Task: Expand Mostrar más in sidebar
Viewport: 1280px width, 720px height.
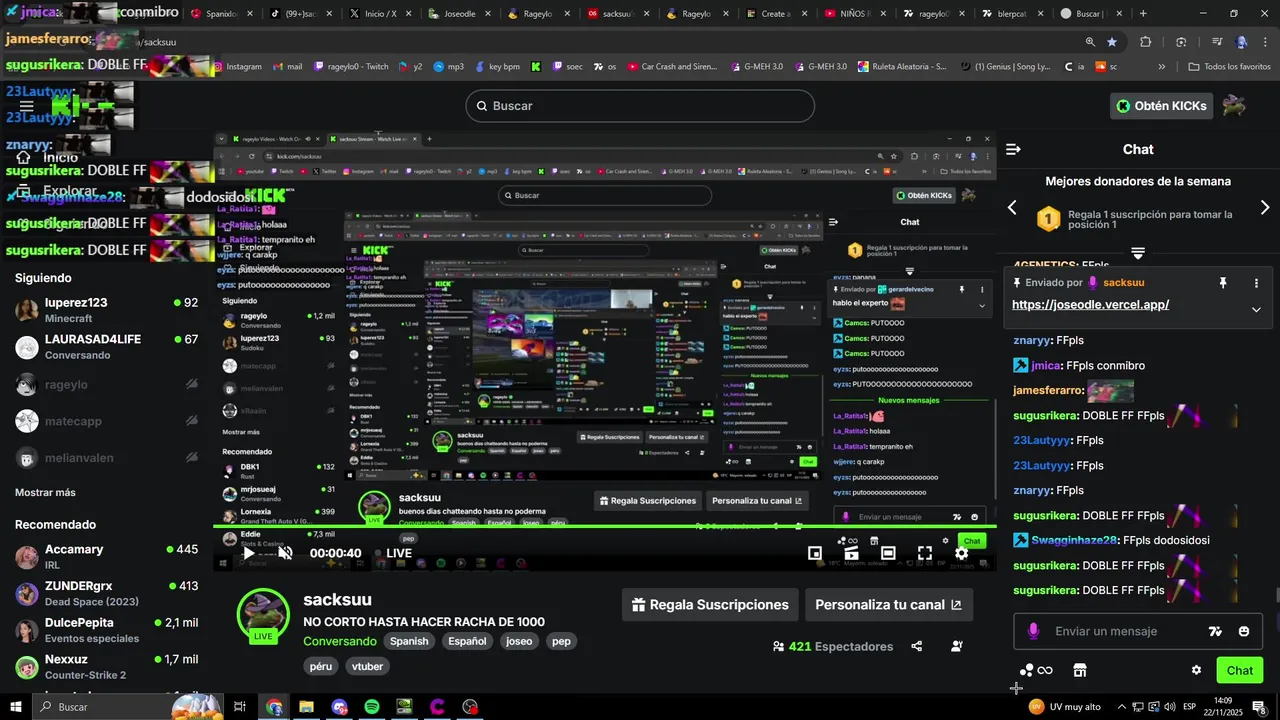Action: (x=45, y=492)
